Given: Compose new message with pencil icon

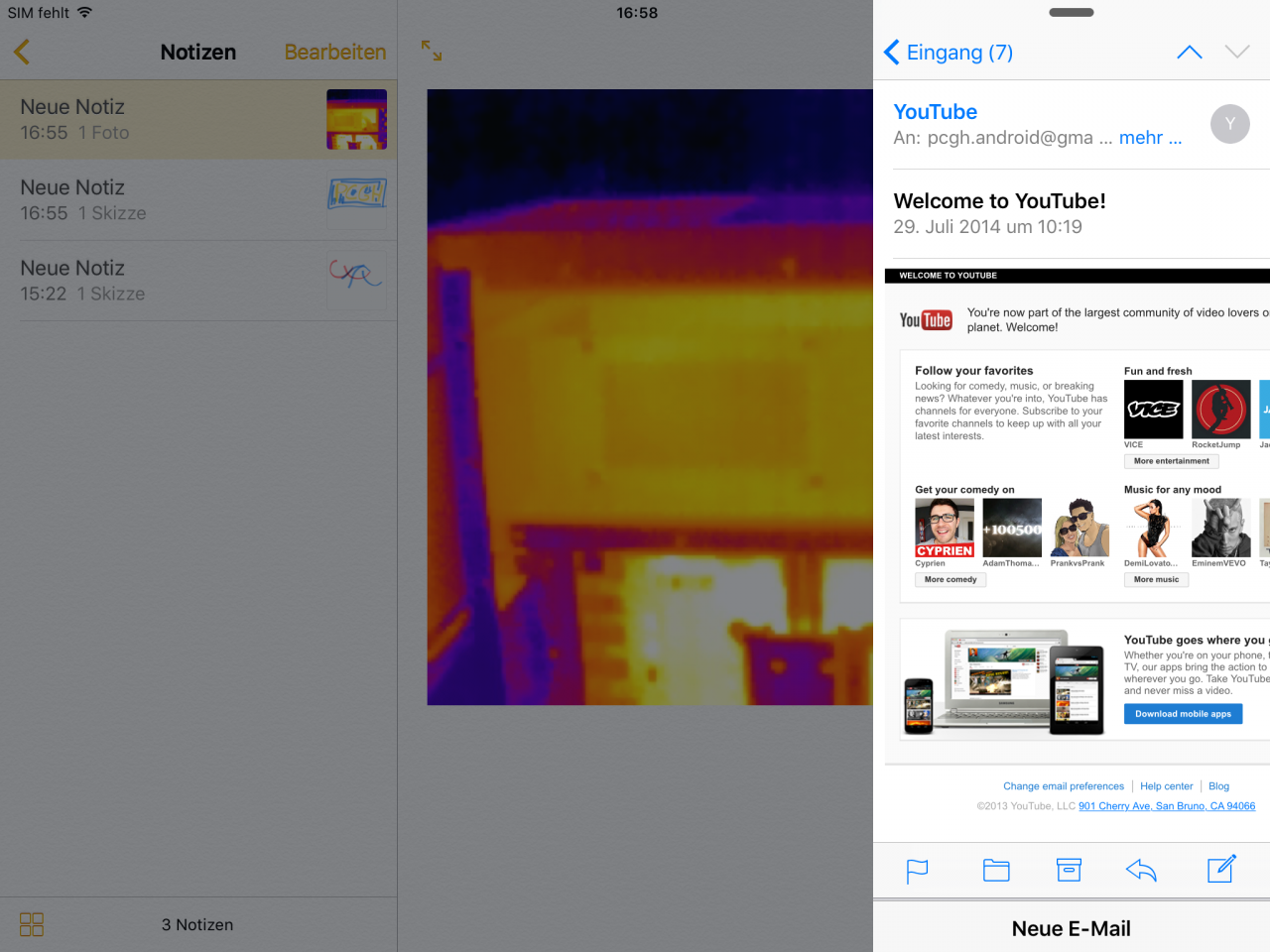Looking at the screenshot, I should pos(1221,869).
